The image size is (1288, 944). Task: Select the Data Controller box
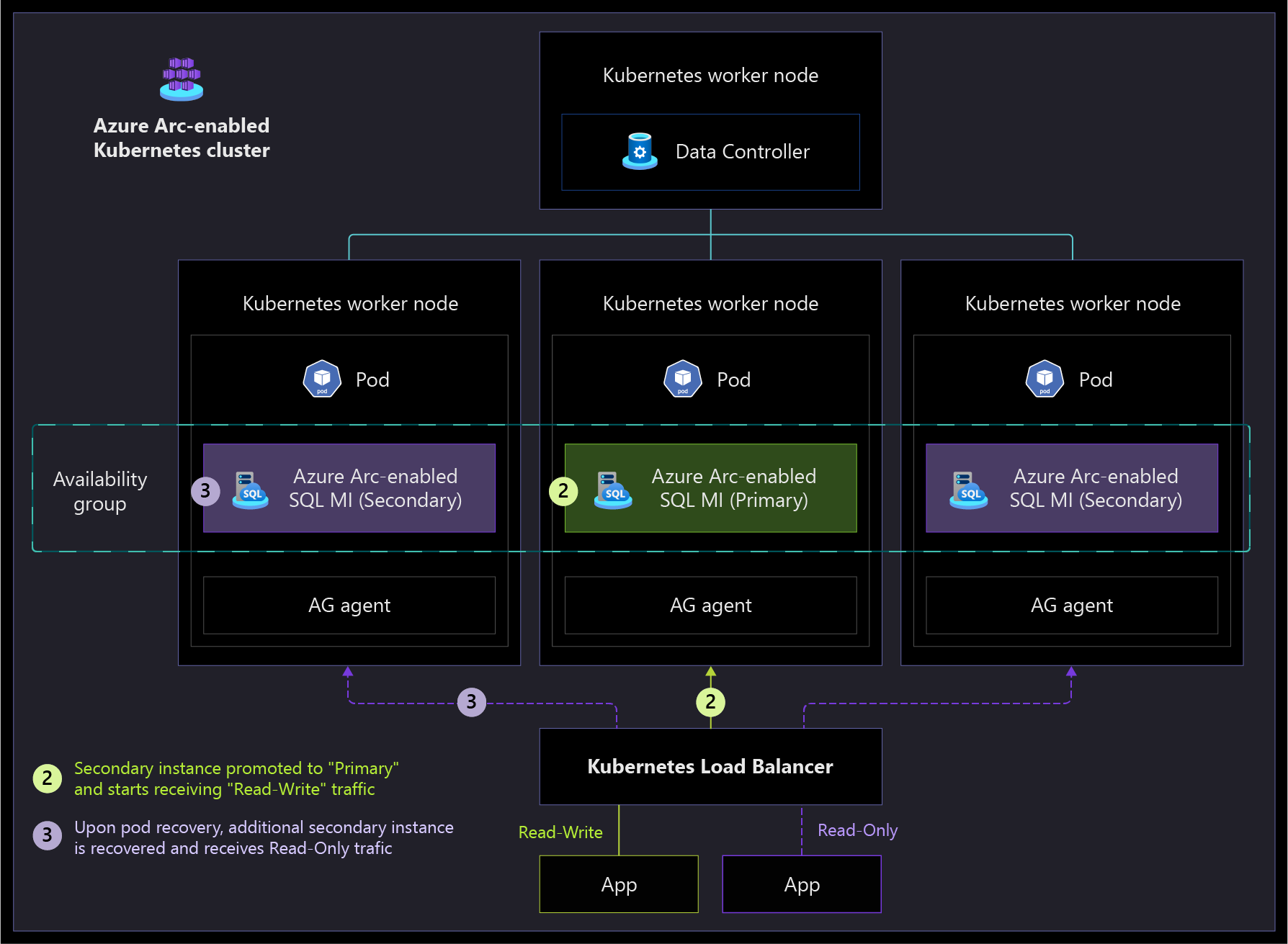point(710,152)
